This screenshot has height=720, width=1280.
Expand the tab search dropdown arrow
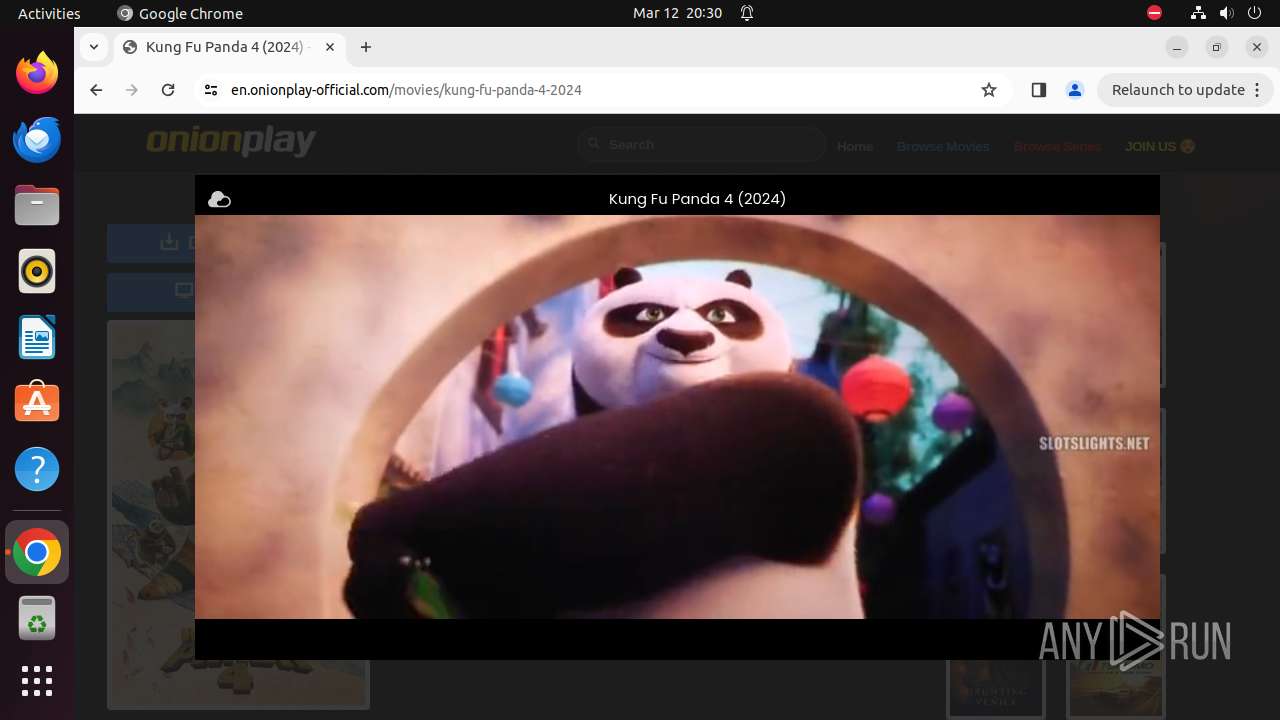click(93, 47)
